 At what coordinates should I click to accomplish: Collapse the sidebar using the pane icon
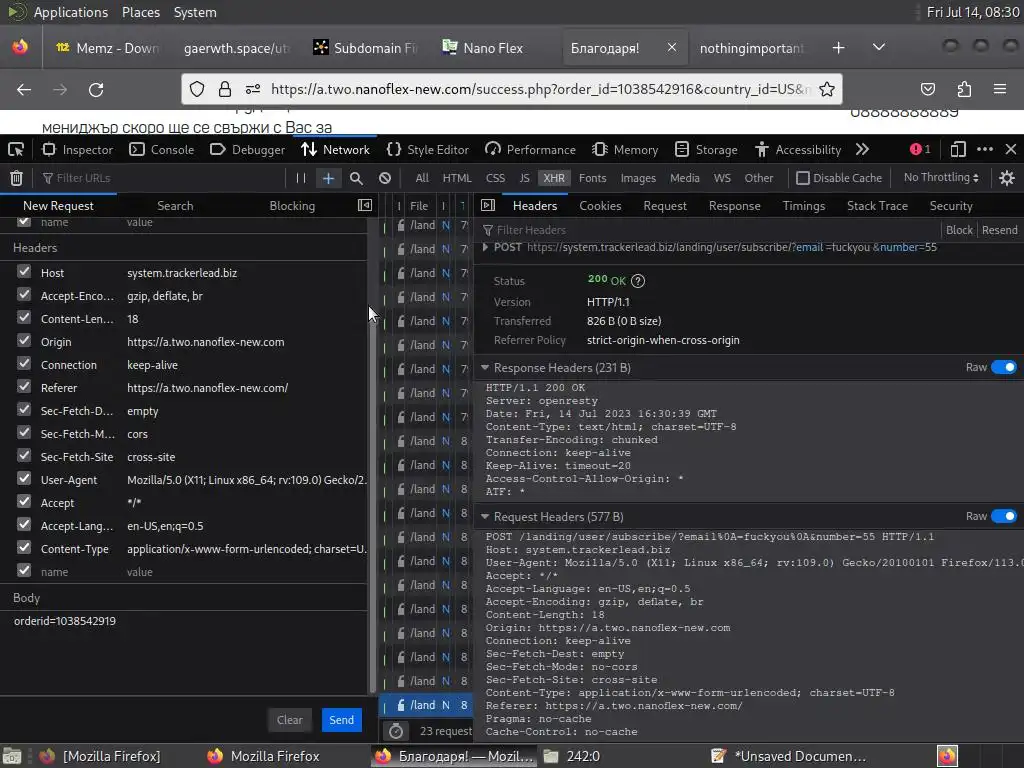click(x=365, y=206)
